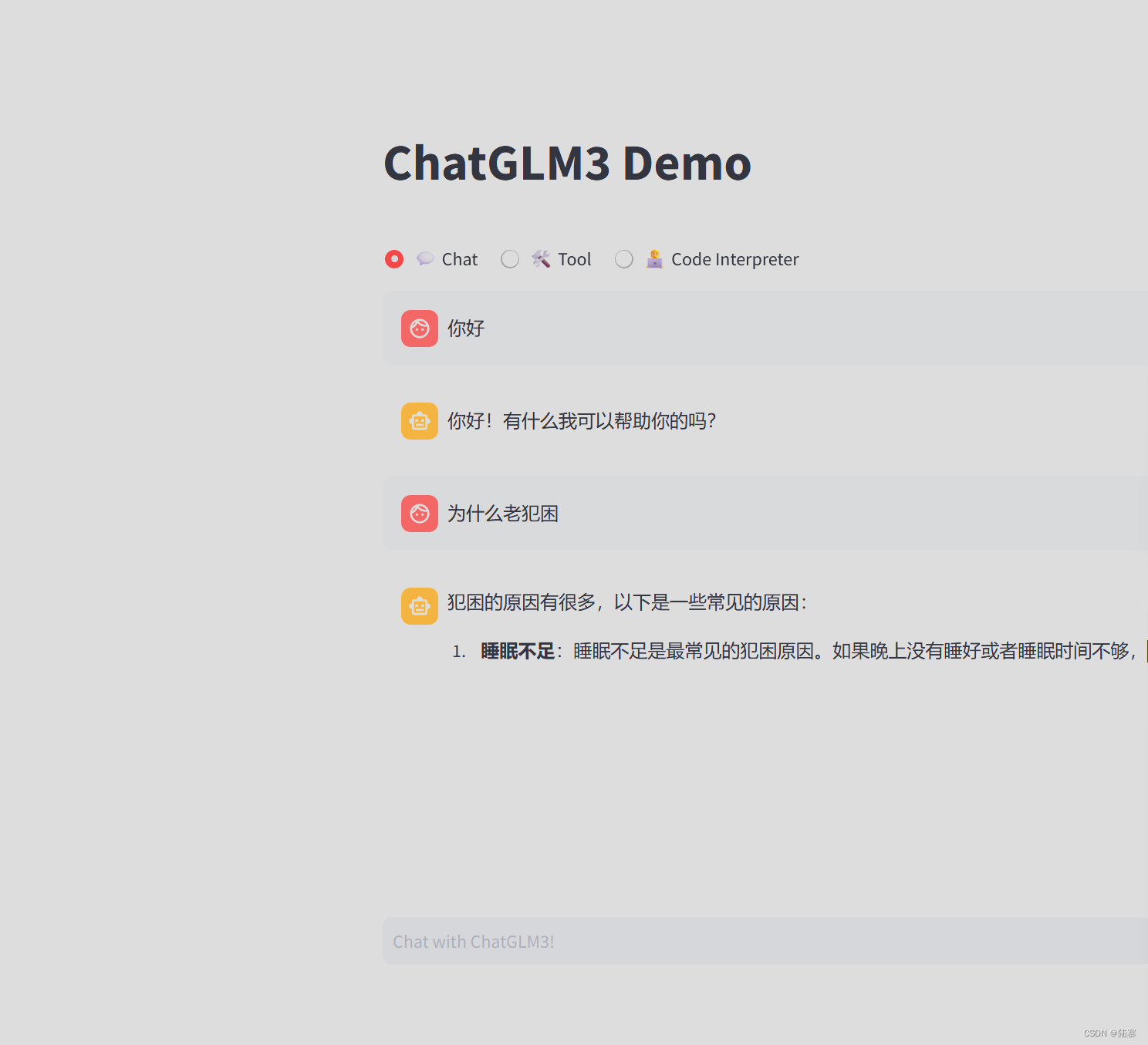Click the user avatar beside 为什么老犯困
The height and width of the screenshot is (1045, 1148).
[x=419, y=514]
